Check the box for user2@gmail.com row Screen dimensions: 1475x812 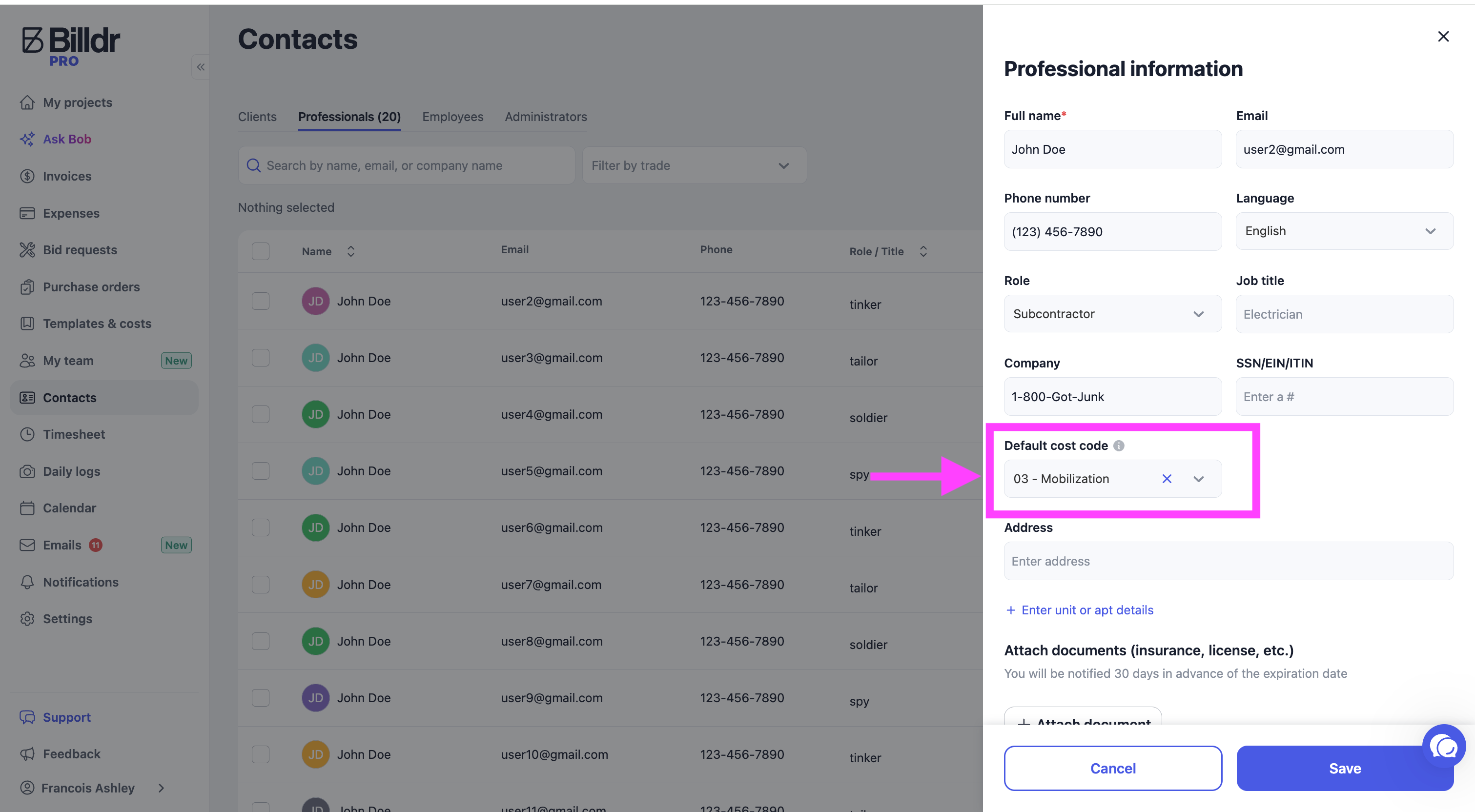coord(261,301)
